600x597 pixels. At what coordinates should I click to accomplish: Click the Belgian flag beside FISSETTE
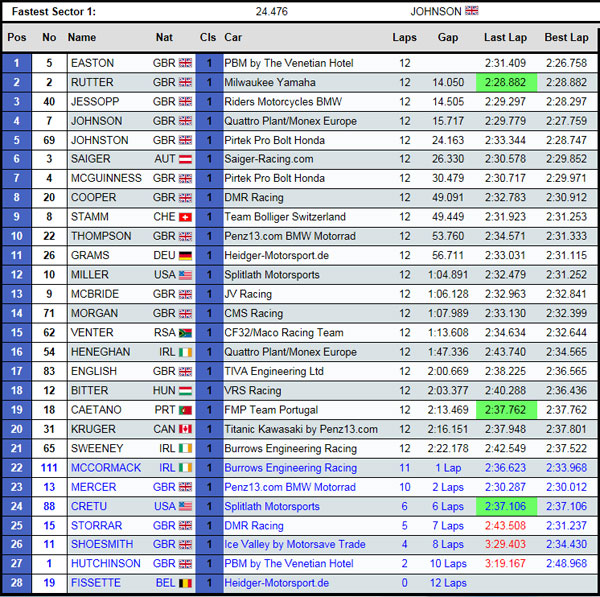click(x=185, y=583)
